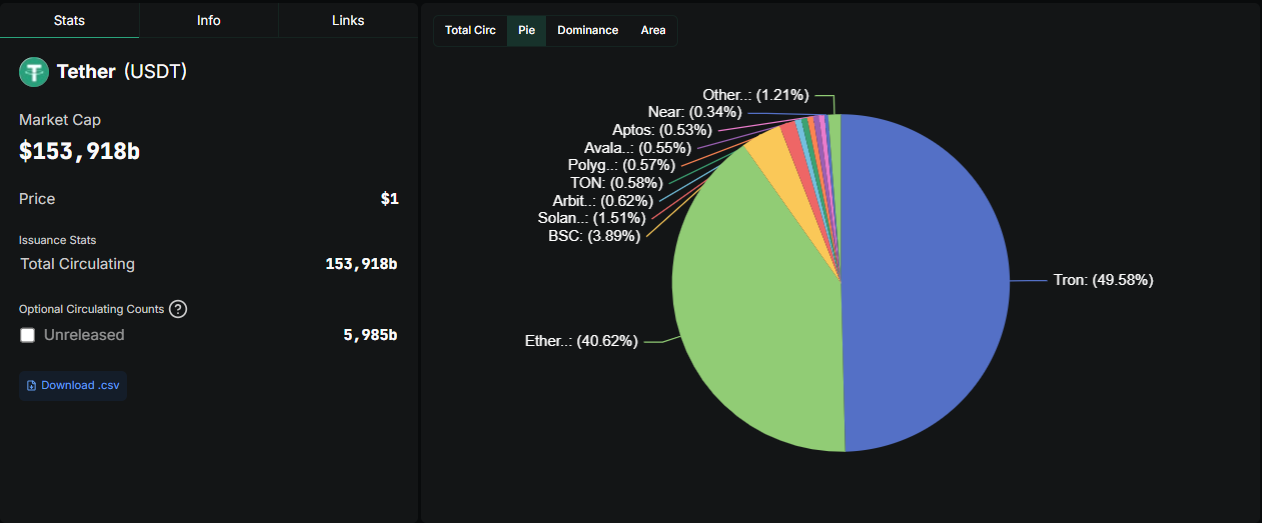Image resolution: width=1262 pixels, height=523 pixels.
Task: Click the Market Cap label
Action: [60, 120]
